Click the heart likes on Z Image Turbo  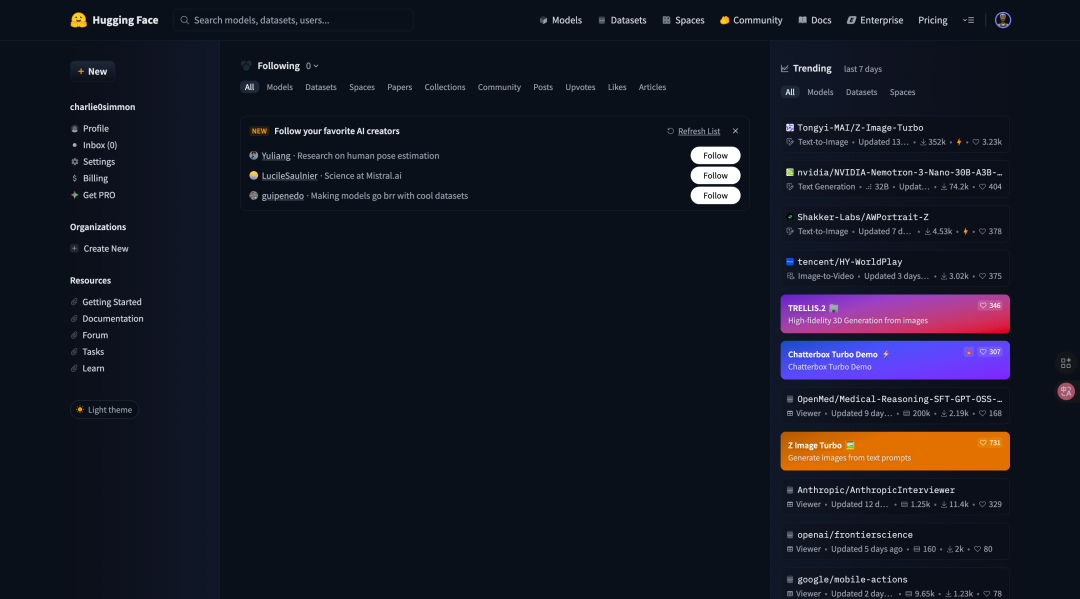990,443
